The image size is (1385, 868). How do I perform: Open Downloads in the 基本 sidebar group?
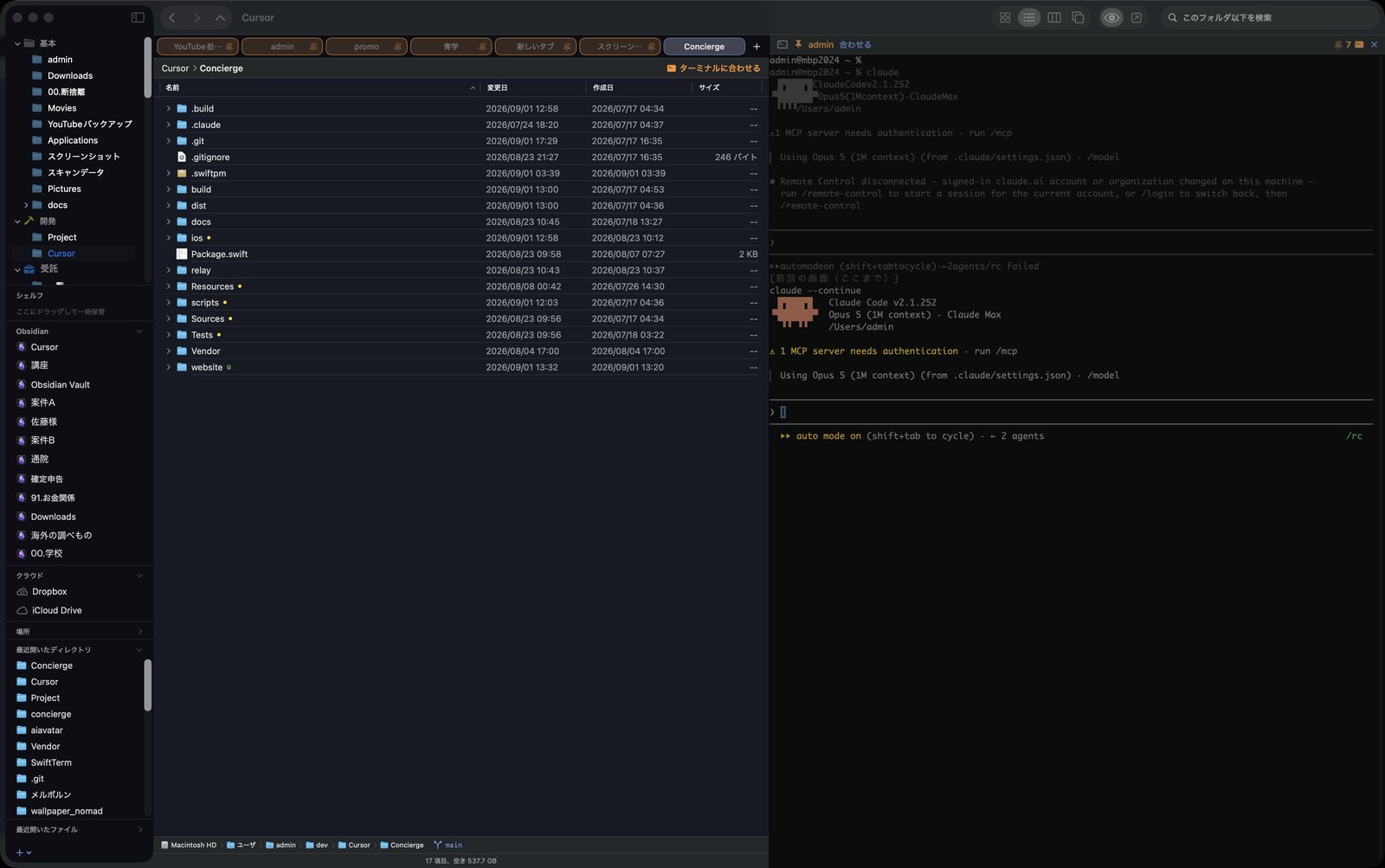pyautogui.click(x=70, y=76)
